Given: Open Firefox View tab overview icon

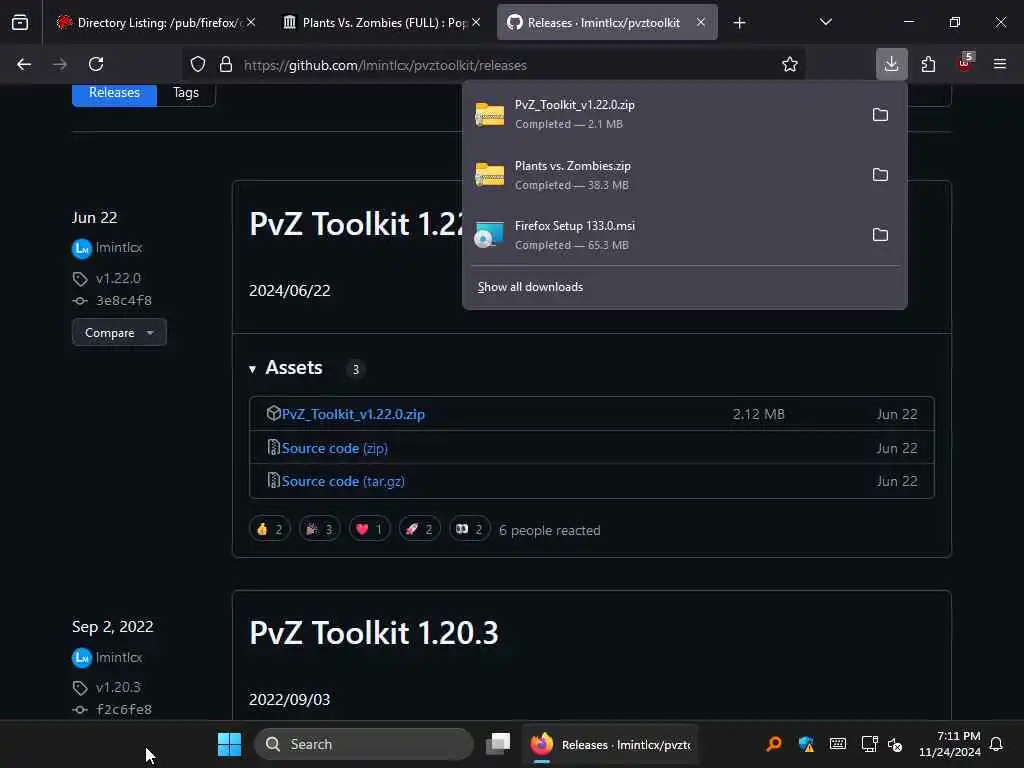Looking at the screenshot, I should click(20, 22).
